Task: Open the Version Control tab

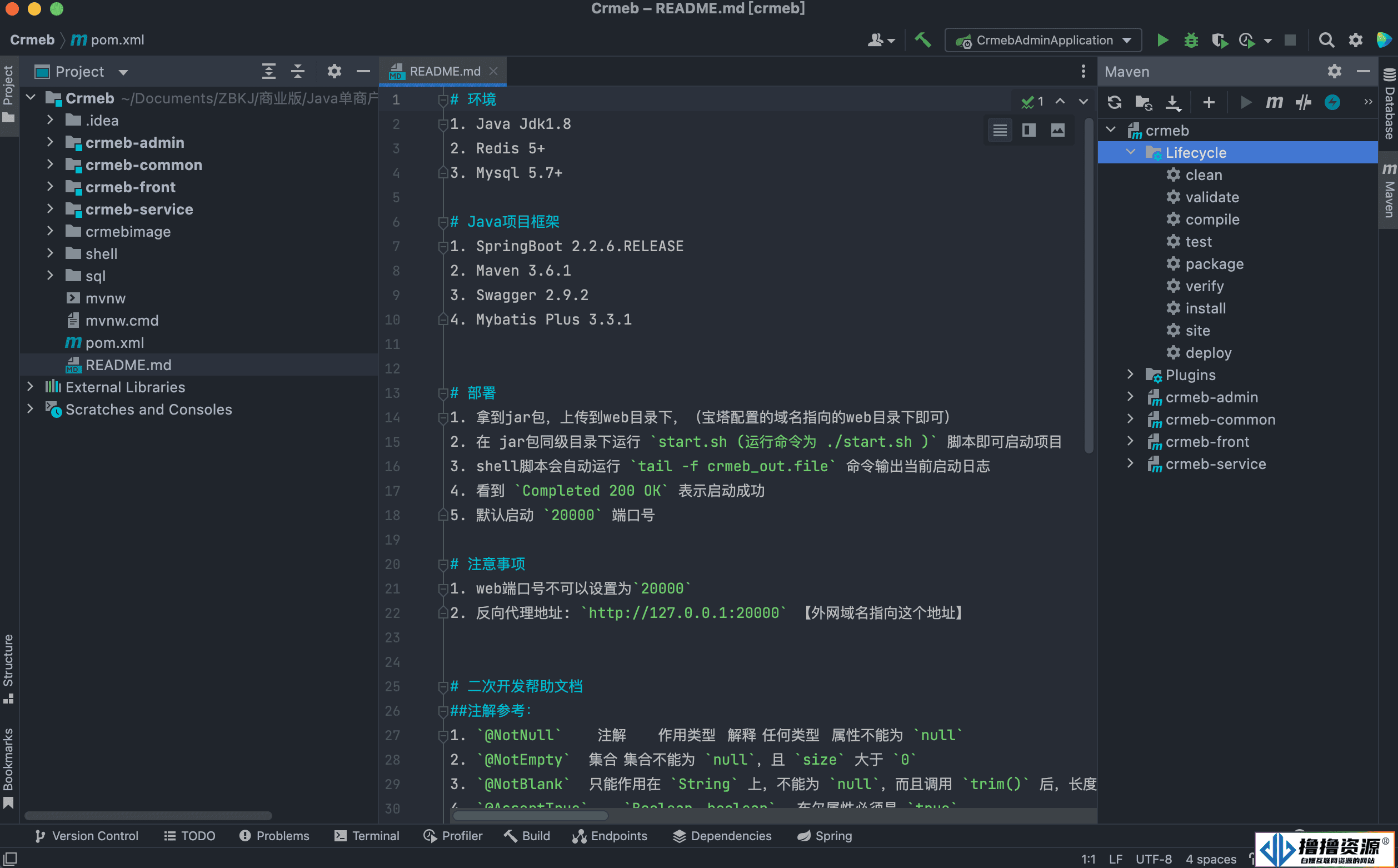Action: 87,836
